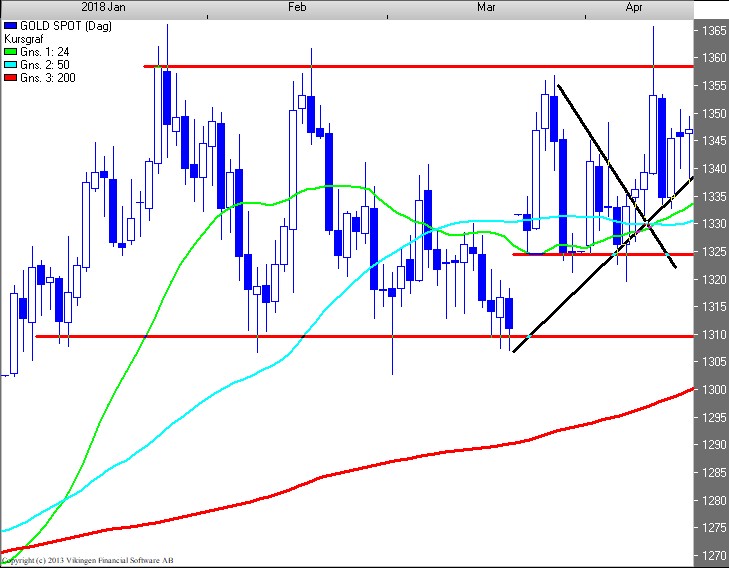Click the 1300 price axis value
The image size is (729, 568).
(714, 390)
